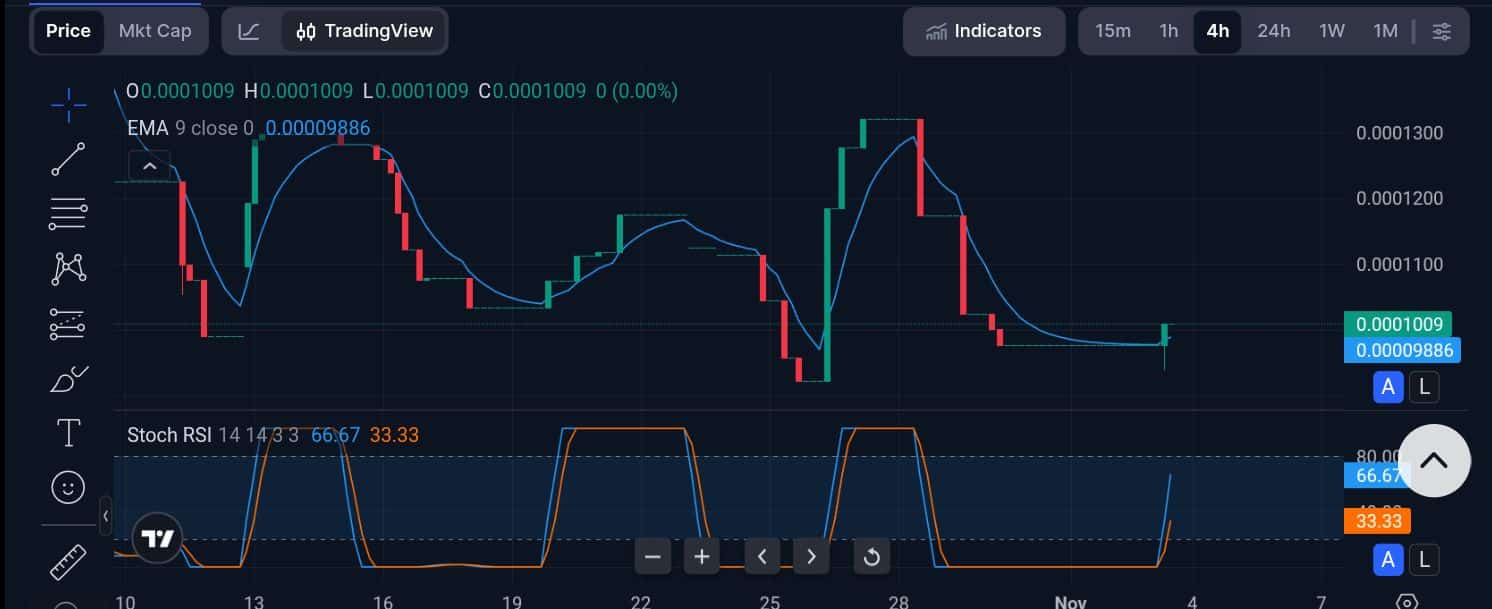The width and height of the screenshot is (1492, 609).
Task: Switch to the Mkt Cap tab
Action: 155,31
